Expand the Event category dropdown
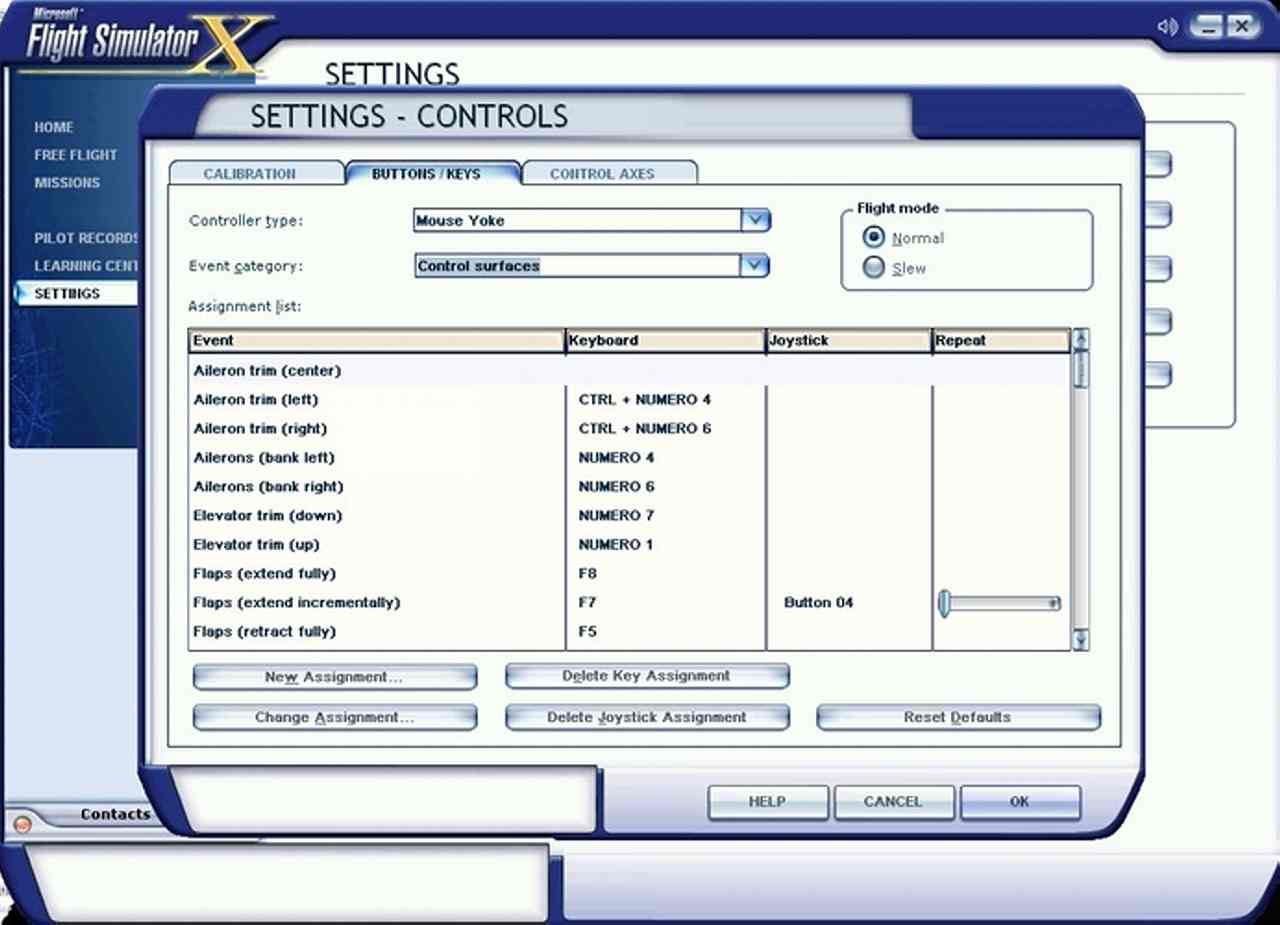1280x925 pixels. coord(756,266)
